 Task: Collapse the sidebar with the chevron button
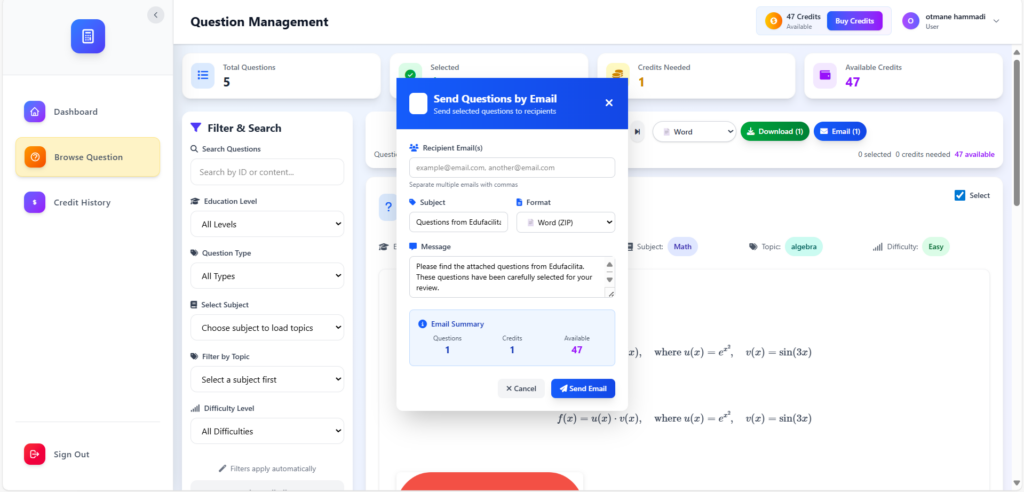pyautogui.click(x=155, y=15)
